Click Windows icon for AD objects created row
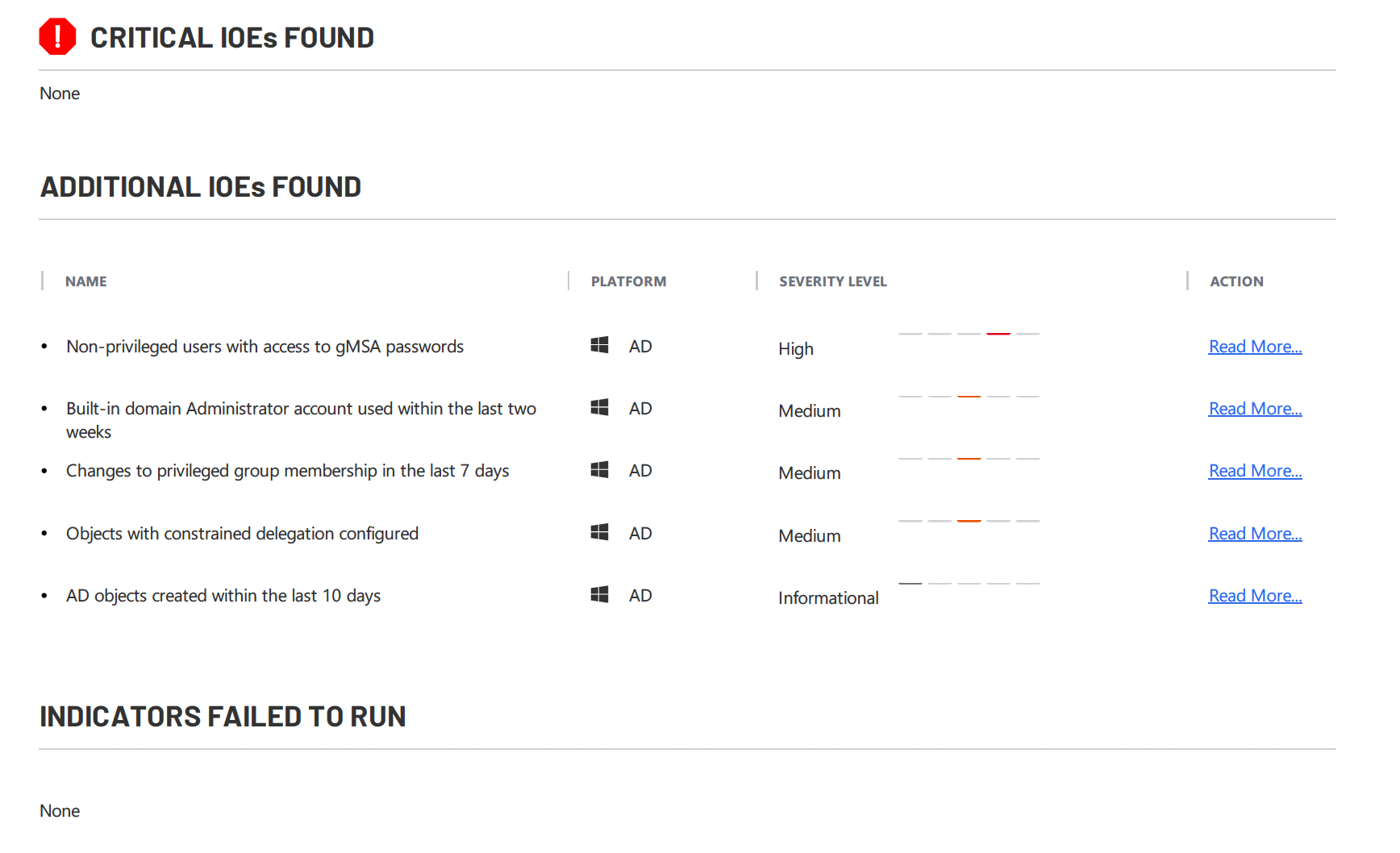This screenshot has height=853, width=1400. tap(599, 594)
